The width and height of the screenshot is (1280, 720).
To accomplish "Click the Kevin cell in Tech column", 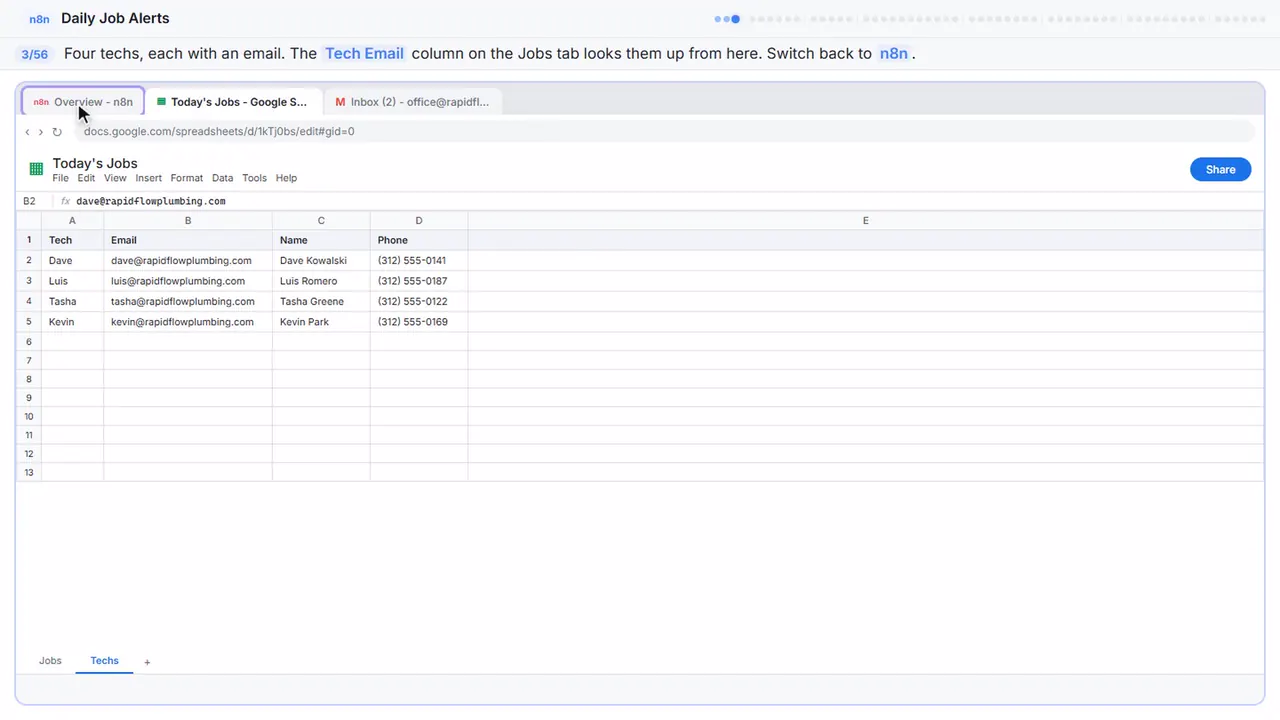I will point(72,322).
